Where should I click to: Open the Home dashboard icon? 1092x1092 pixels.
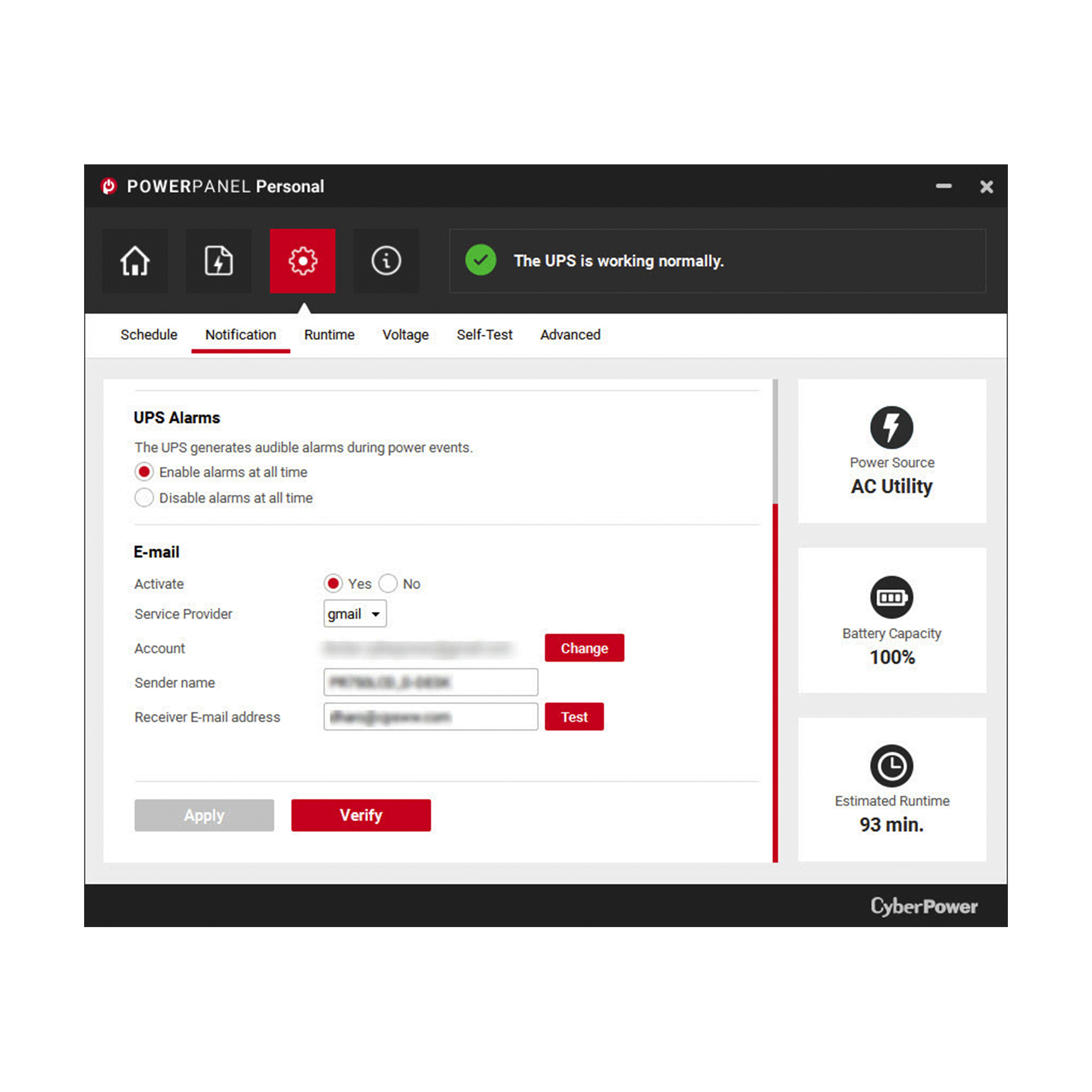pos(135,261)
